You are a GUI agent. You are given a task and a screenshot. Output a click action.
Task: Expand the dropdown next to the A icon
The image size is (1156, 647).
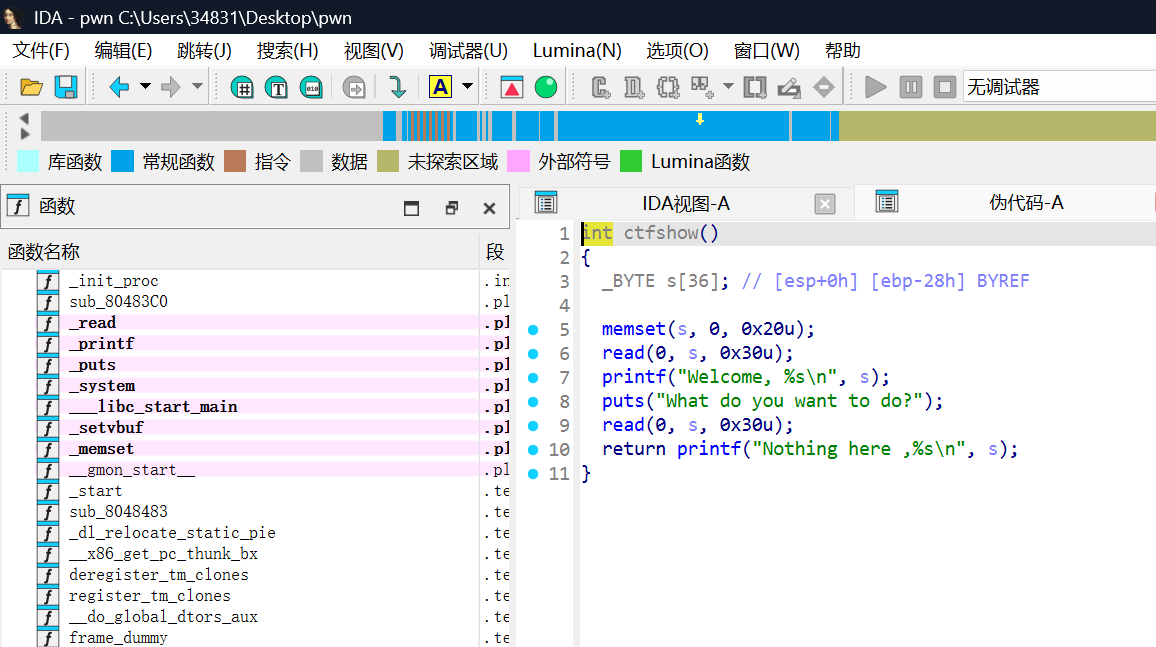[x=467, y=86]
